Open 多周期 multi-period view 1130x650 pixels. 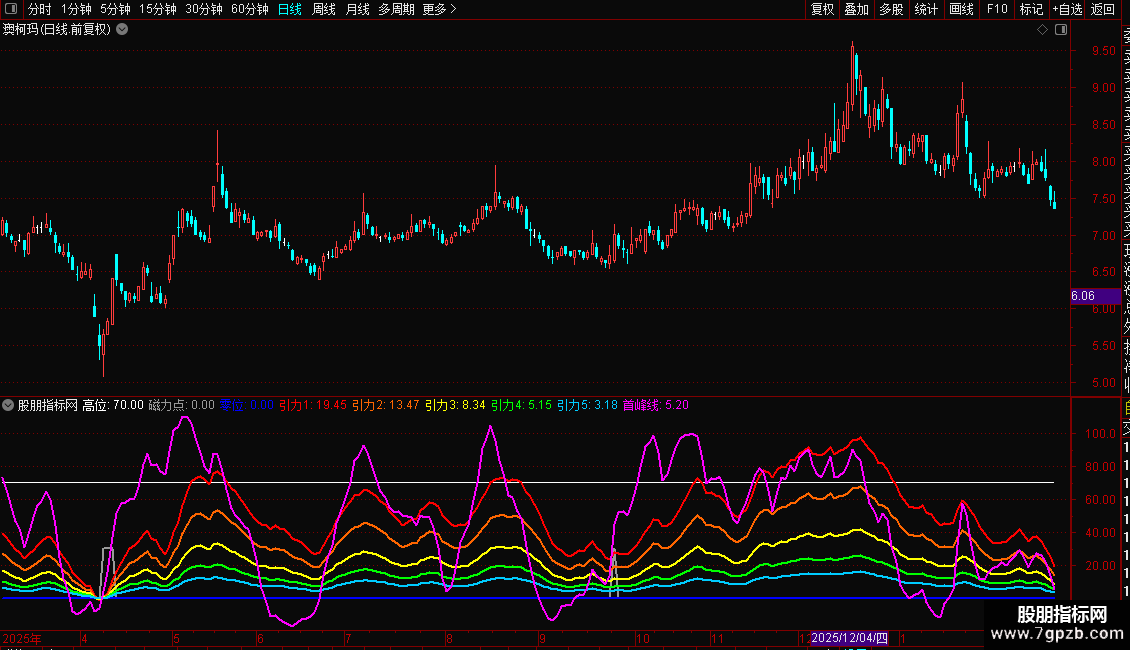[x=396, y=9]
